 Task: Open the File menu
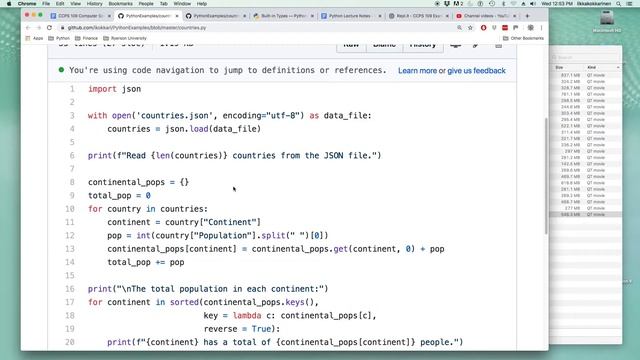pyautogui.click(x=46, y=4)
